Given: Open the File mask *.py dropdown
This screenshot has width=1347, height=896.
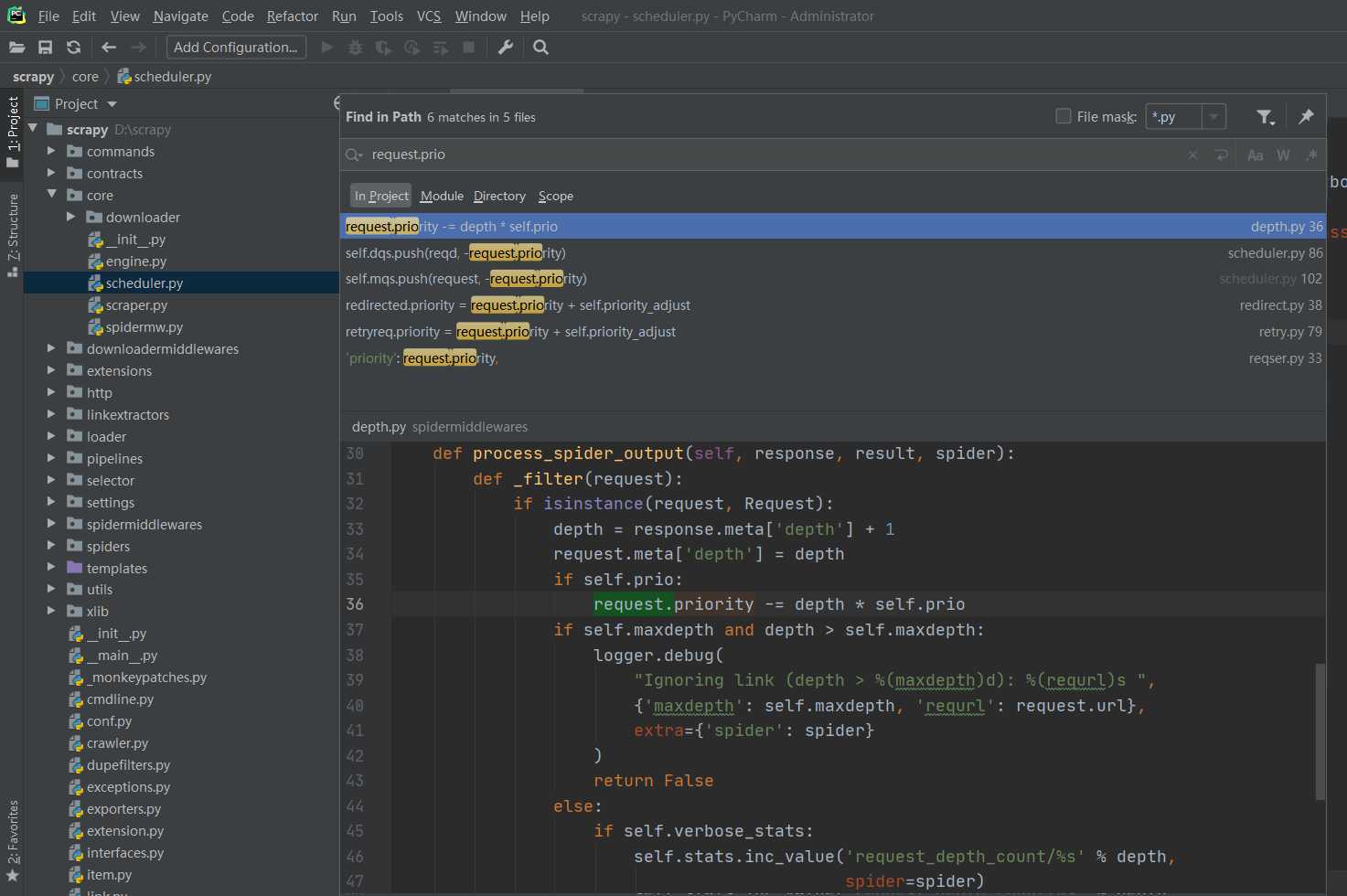Looking at the screenshot, I should [1213, 117].
